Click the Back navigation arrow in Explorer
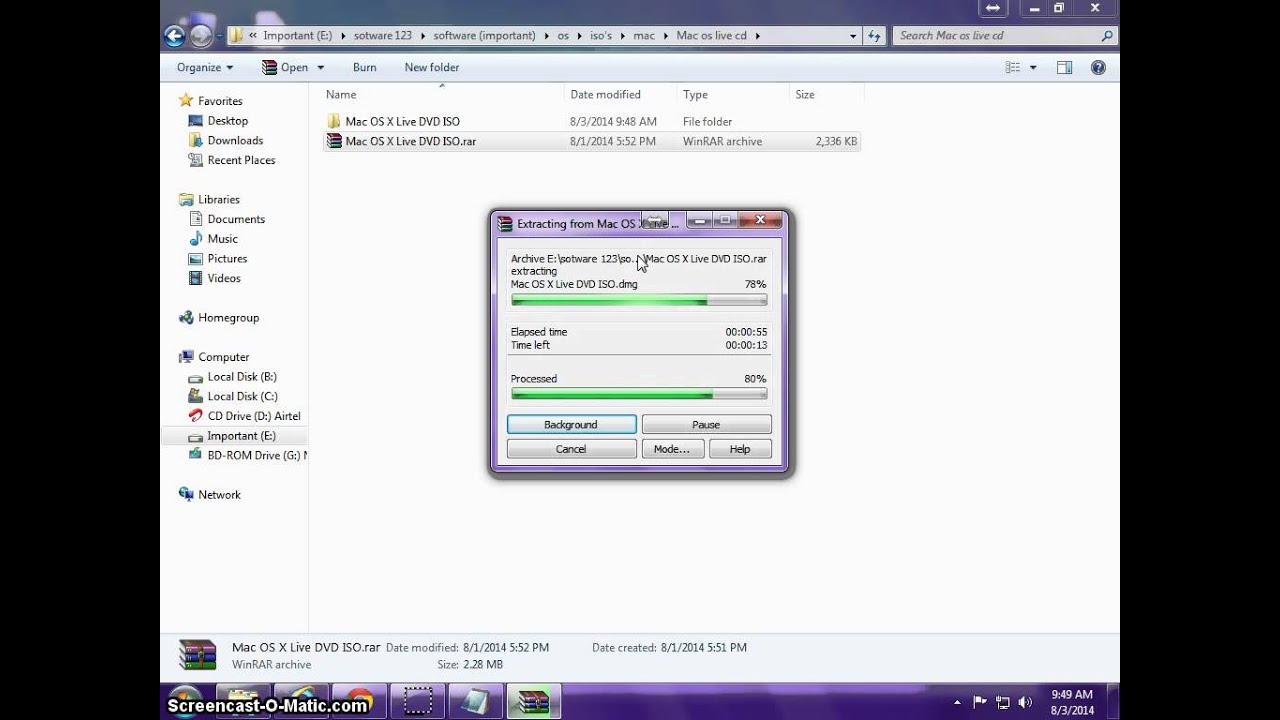 point(175,36)
